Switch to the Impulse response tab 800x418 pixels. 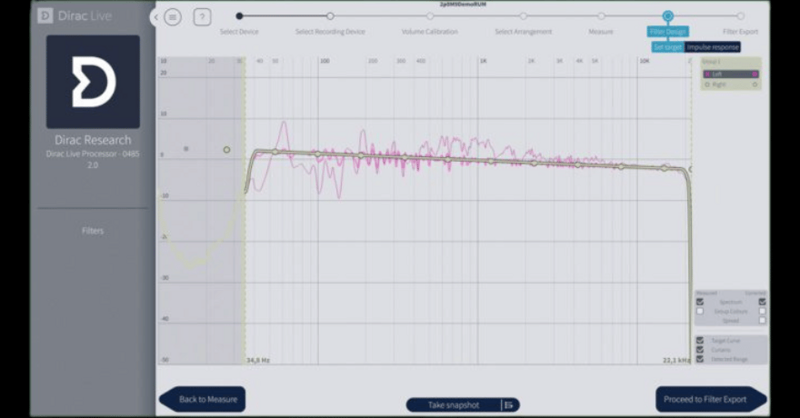tap(713, 47)
